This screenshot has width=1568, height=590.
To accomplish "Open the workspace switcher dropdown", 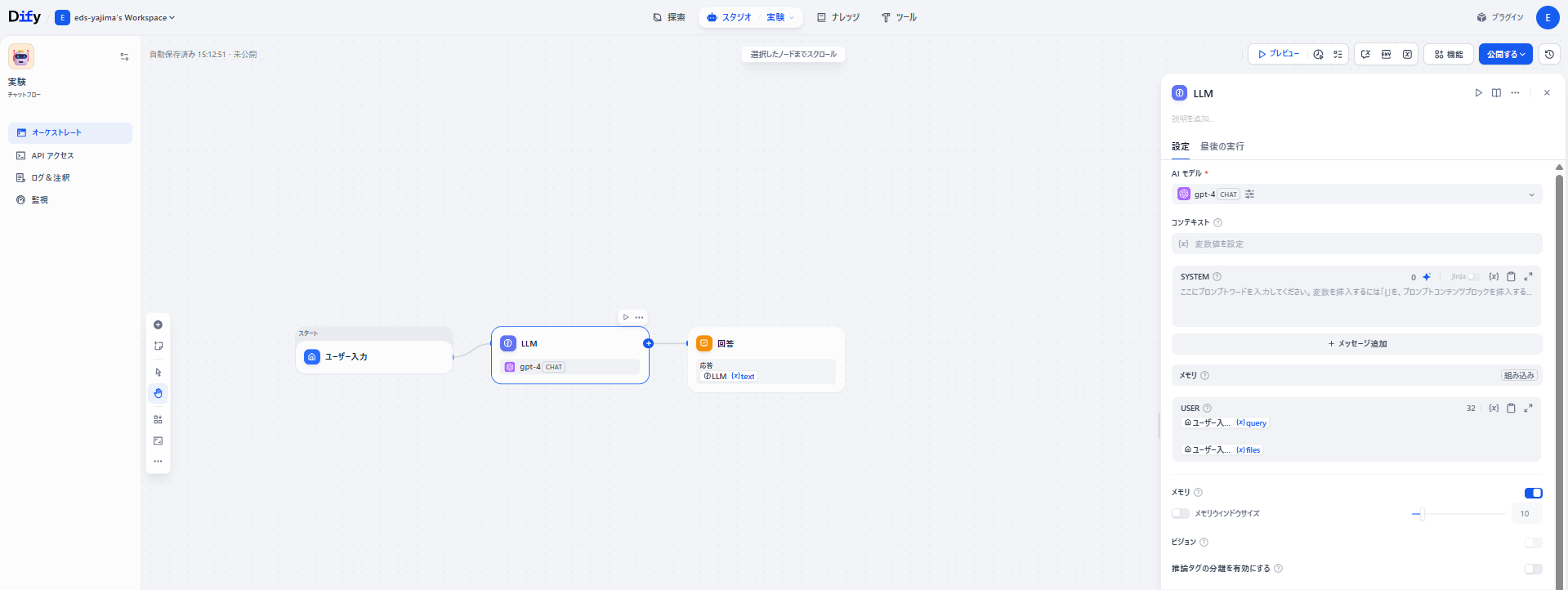I will click(x=115, y=17).
